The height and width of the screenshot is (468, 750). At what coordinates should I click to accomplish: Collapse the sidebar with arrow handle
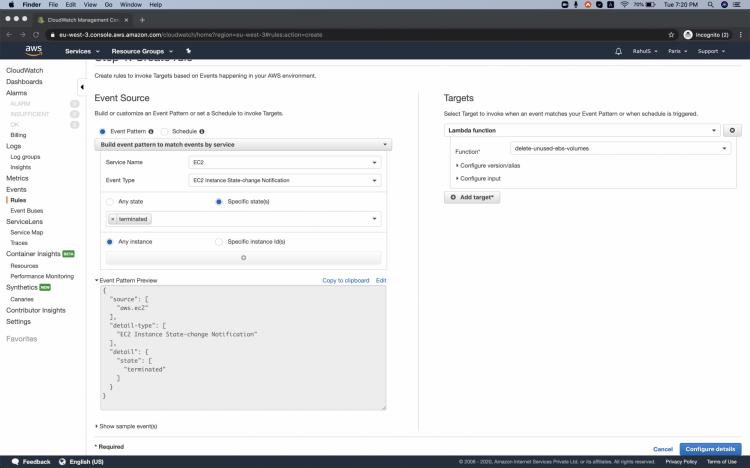click(81, 87)
